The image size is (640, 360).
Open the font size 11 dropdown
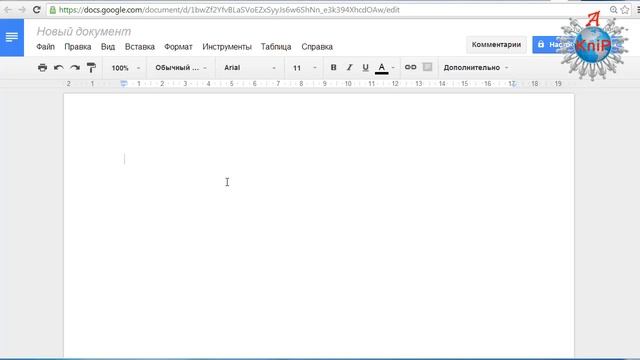click(x=304, y=68)
